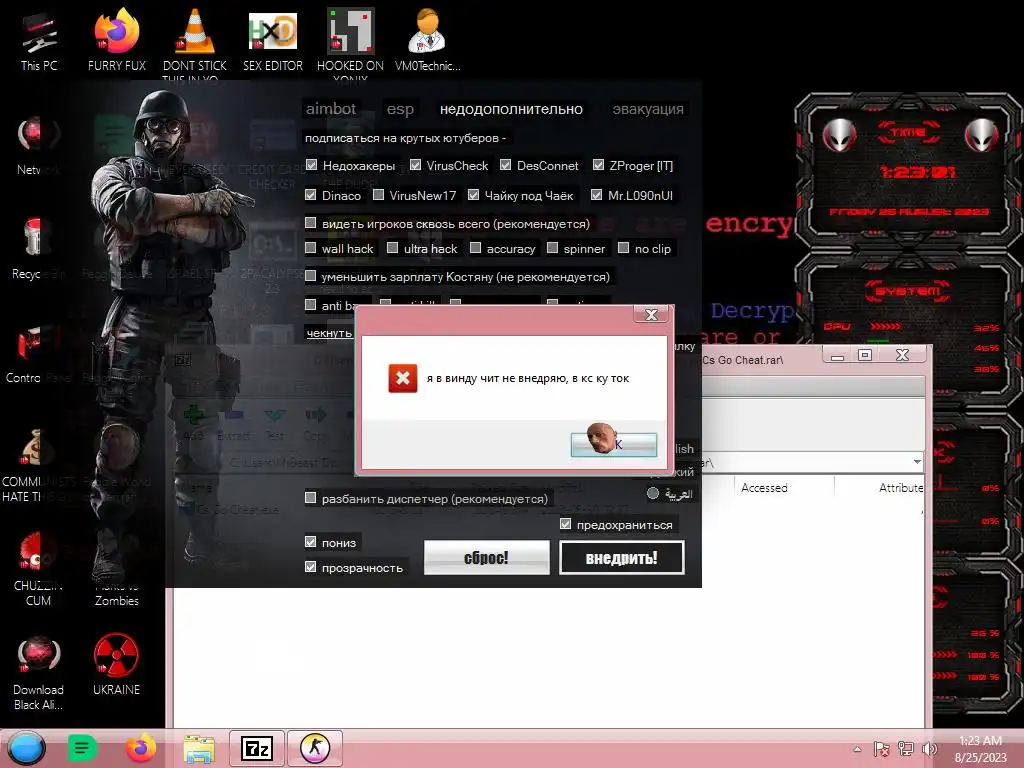Select the Arabic language radio button
This screenshot has width=1024, height=768.
653,494
